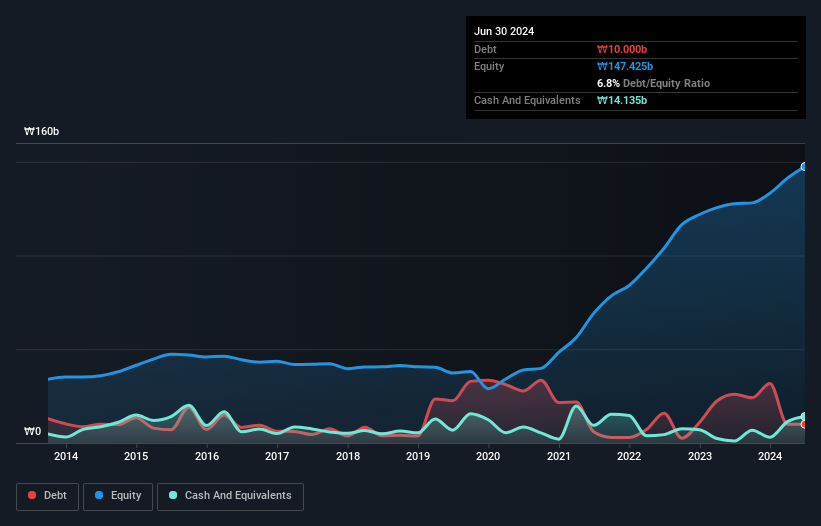Select the Equity endpoint marker on the chart
The image size is (821, 526).
click(804, 166)
